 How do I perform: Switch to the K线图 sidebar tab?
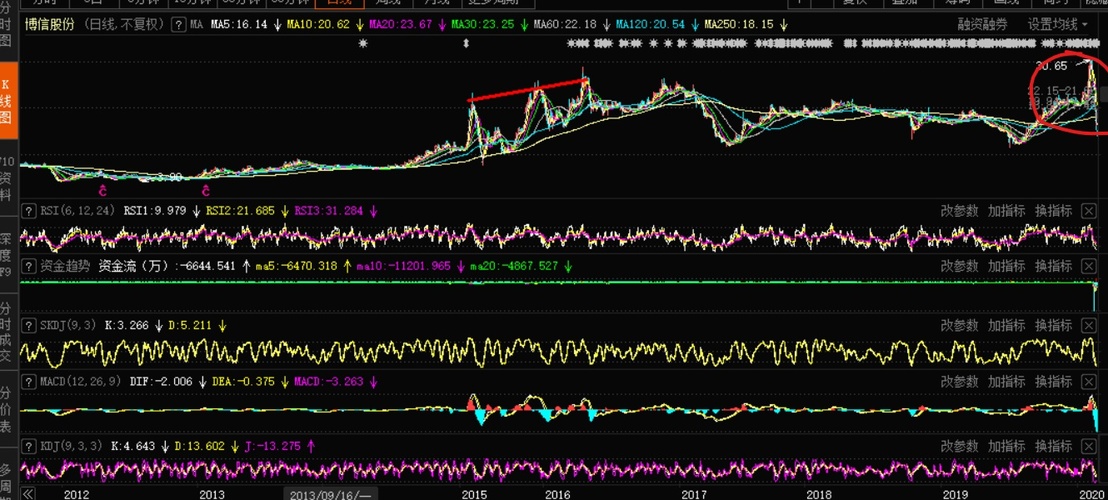click(6, 101)
